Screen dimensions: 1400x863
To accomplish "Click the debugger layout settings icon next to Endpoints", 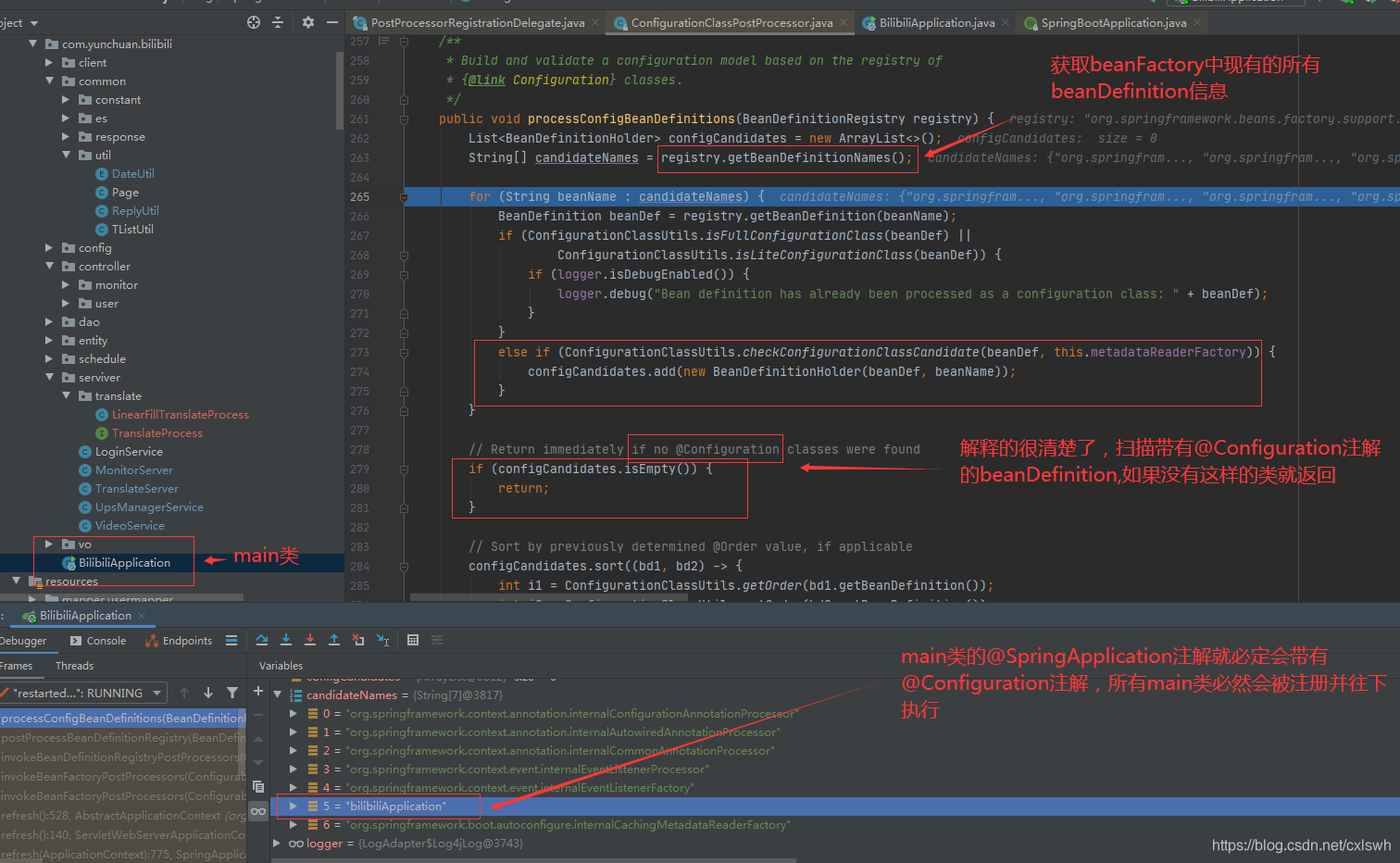I will click(231, 640).
